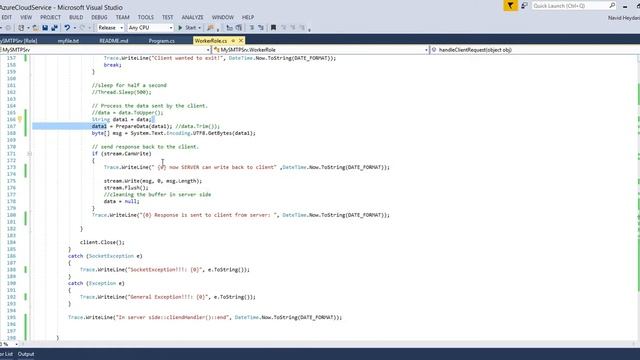Open the Output panel tab
The height and width of the screenshot is (360, 640).
pos(26,354)
